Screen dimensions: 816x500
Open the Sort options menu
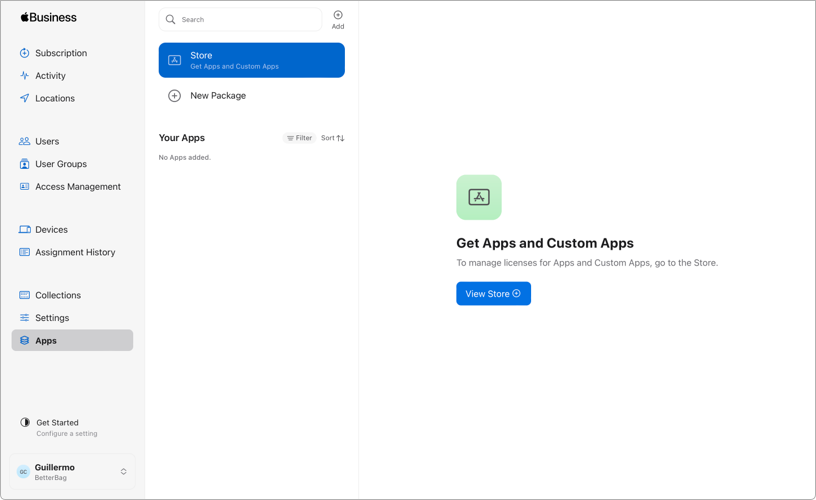pyautogui.click(x=333, y=138)
